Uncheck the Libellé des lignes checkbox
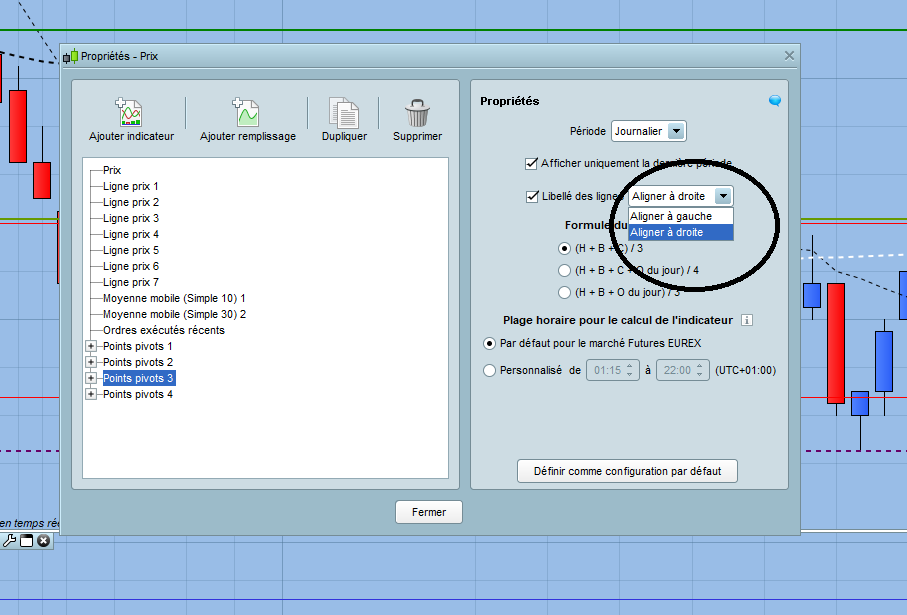The height and width of the screenshot is (615, 907). [531, 196]
